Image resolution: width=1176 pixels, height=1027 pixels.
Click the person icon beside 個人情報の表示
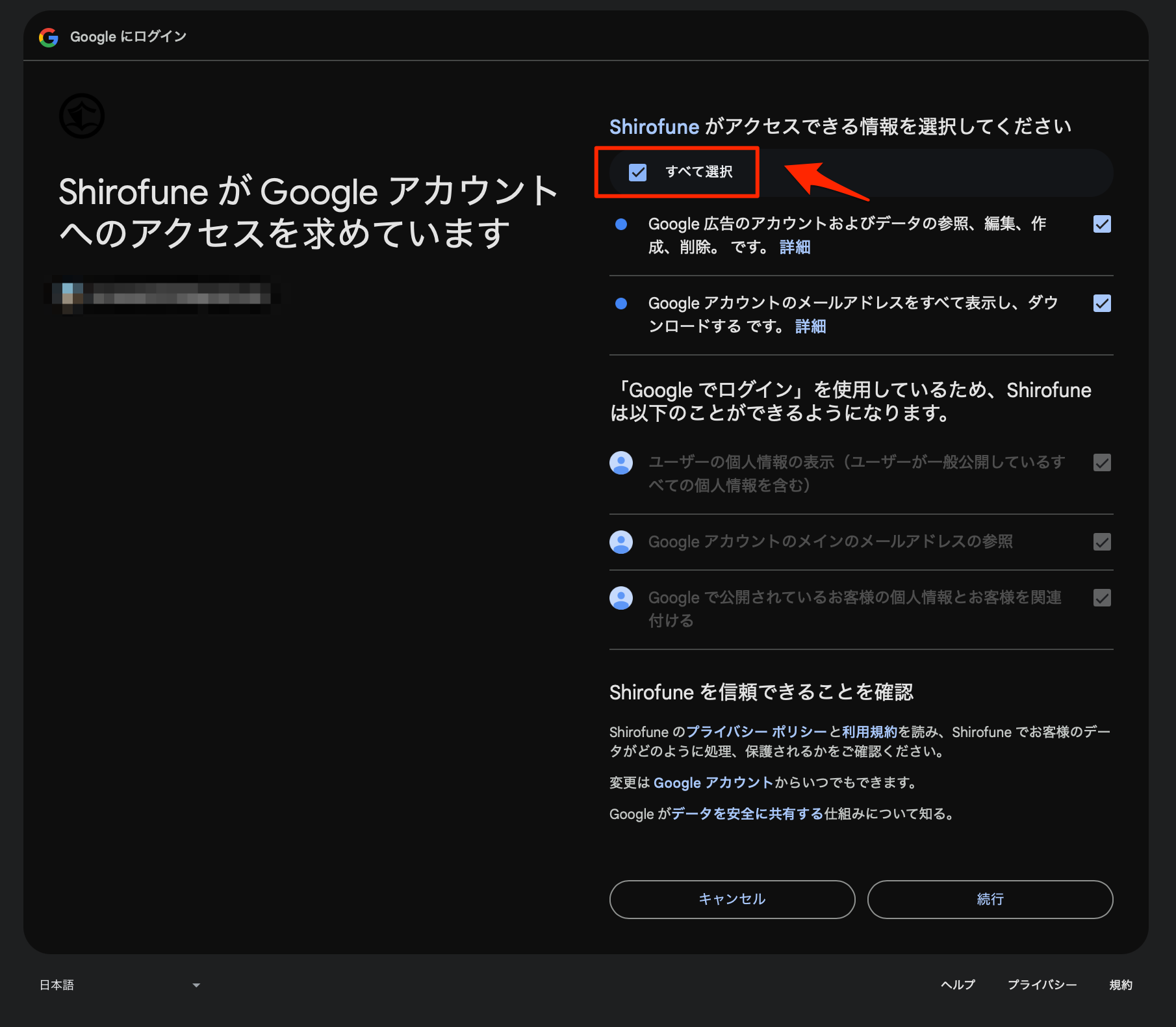point(621,463)
